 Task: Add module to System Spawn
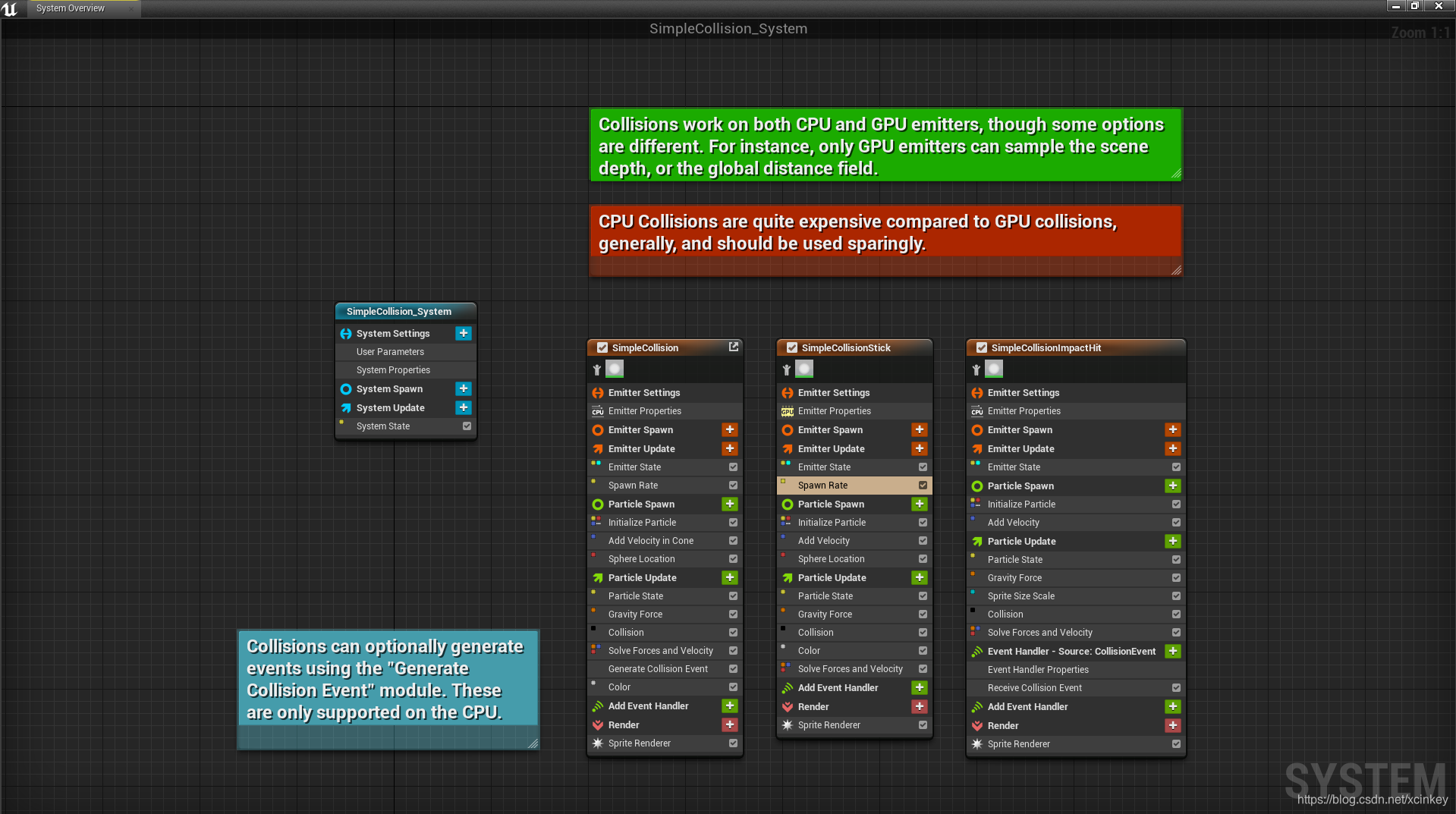(x=464, y=388)
